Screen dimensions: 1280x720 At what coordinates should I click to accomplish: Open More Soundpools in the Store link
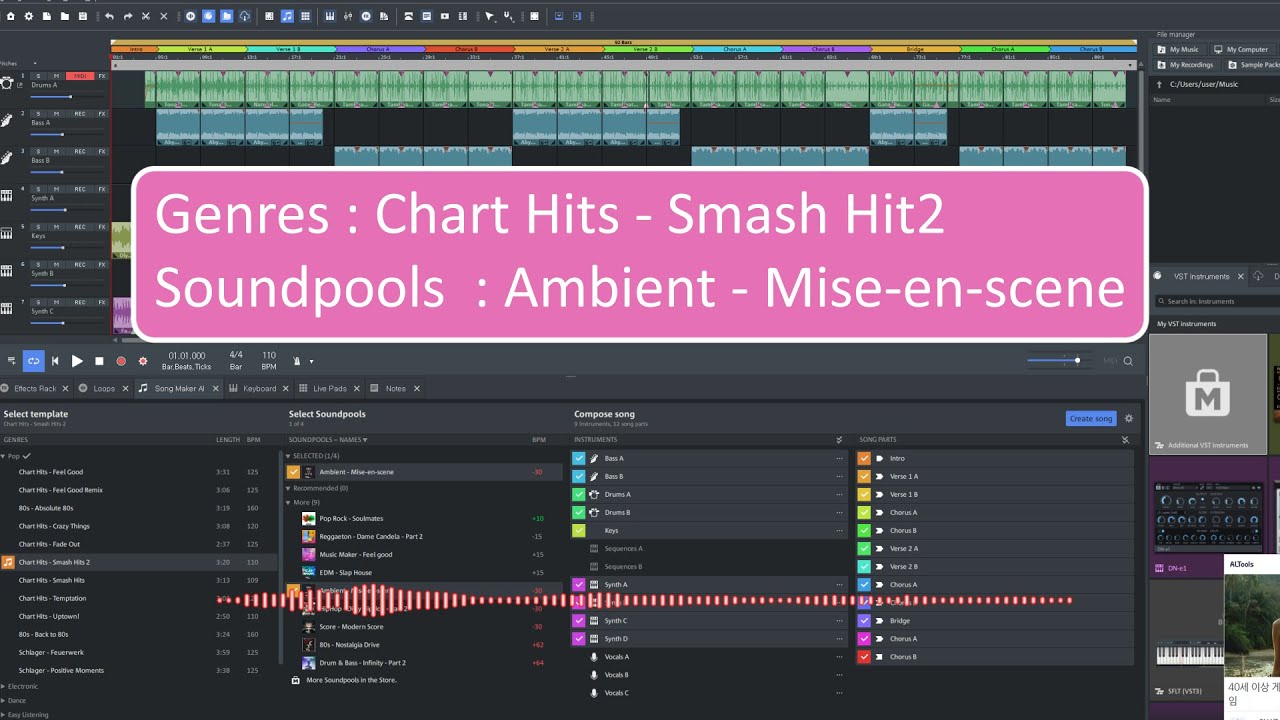[x=351, y=680]
